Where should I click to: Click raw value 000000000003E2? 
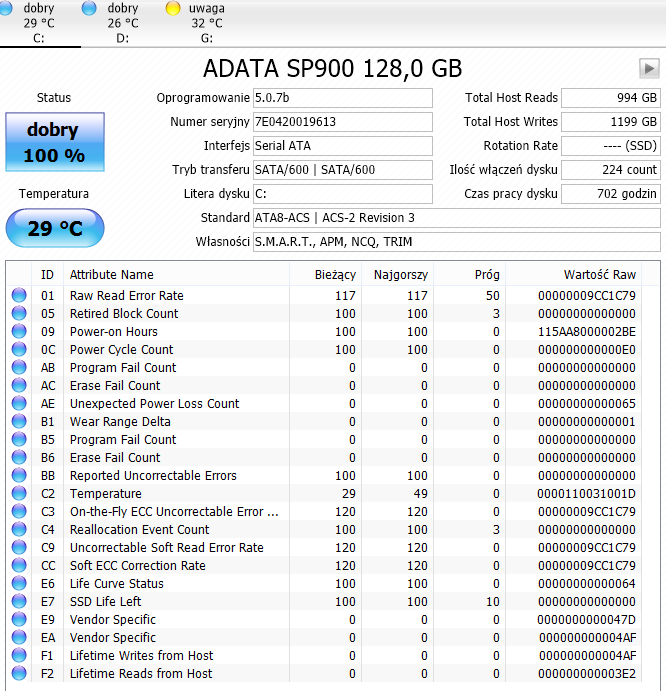[x=587, y=673]
